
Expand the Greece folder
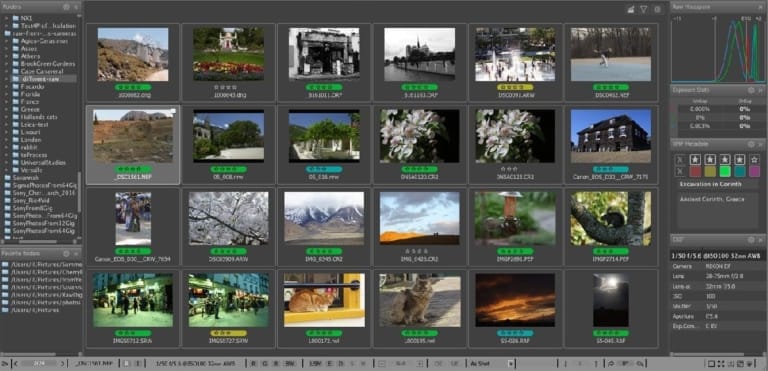(x=6, y=109)
